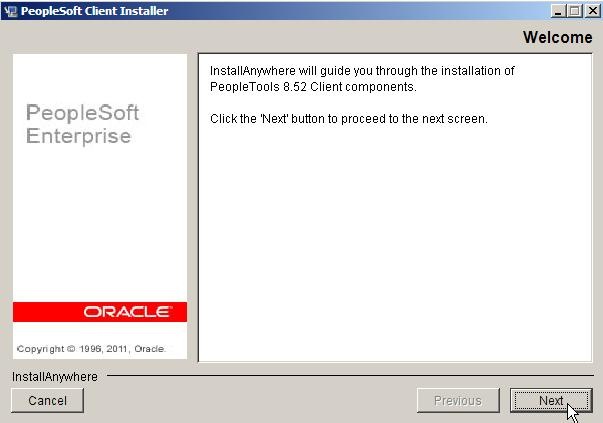Minimize the PeopleSoft Client Installer window
This screenshot has width=603, height=423.
[558, 11]
